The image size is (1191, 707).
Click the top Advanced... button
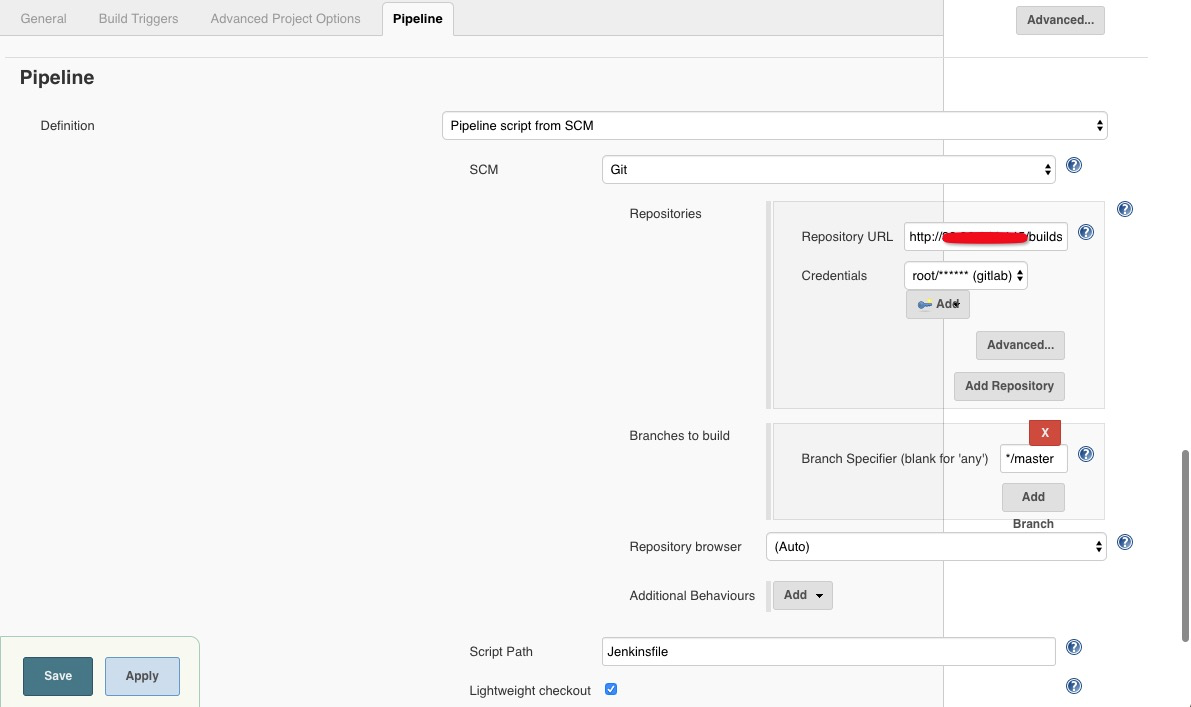[1060, 21]
